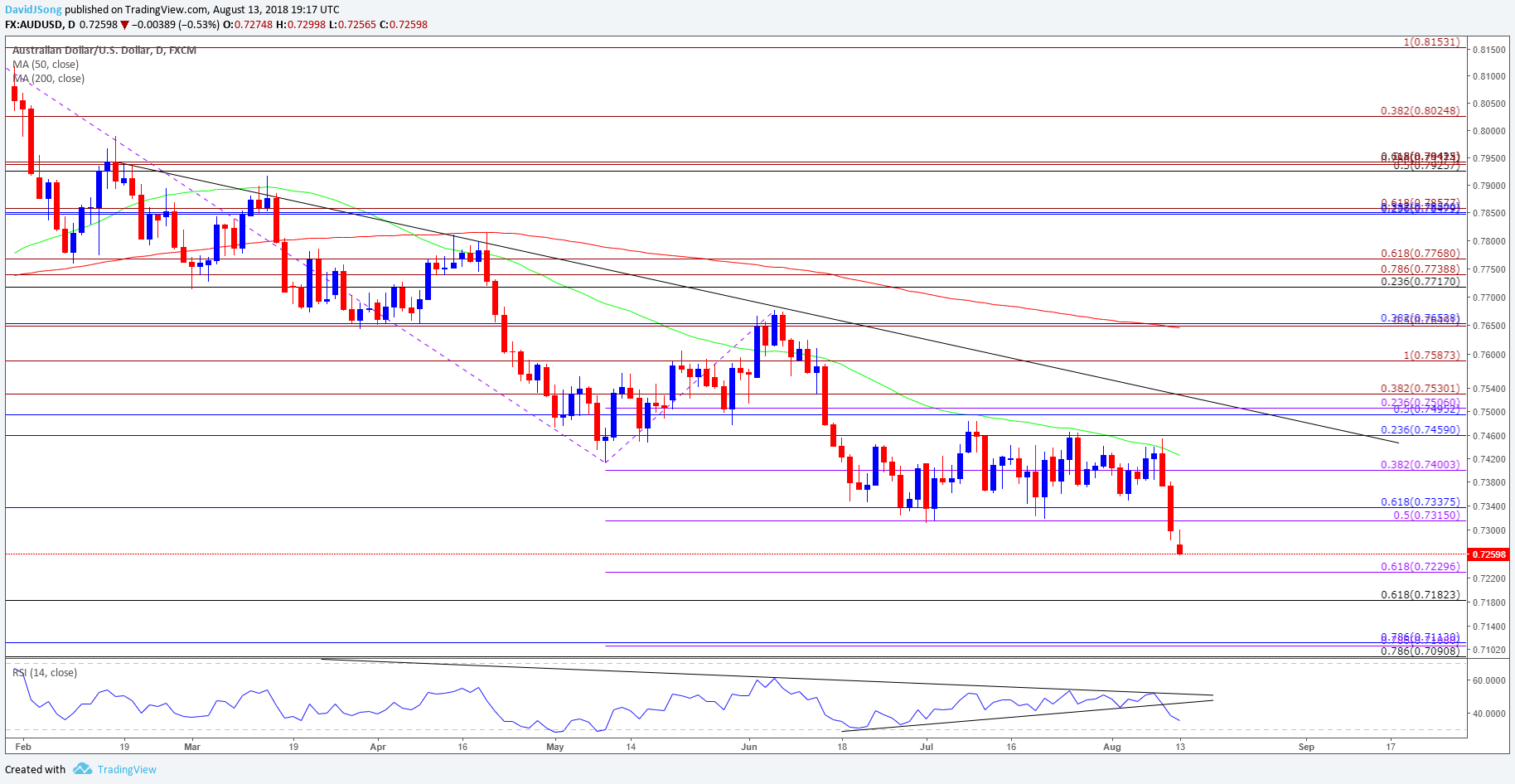
Task: Select the 0.618(0.71823) Fibonacci label
Action: coord(1421,595)
